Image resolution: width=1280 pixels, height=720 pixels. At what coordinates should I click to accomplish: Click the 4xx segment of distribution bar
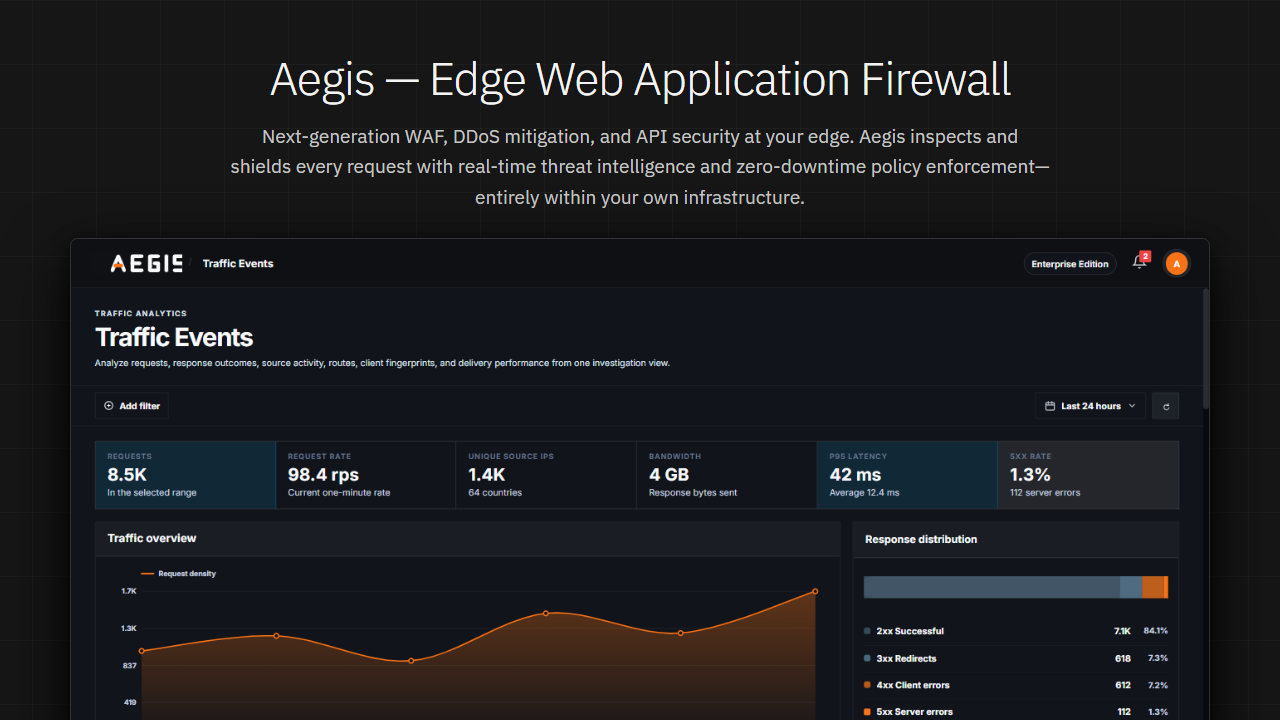click(x=1153, y=587)
